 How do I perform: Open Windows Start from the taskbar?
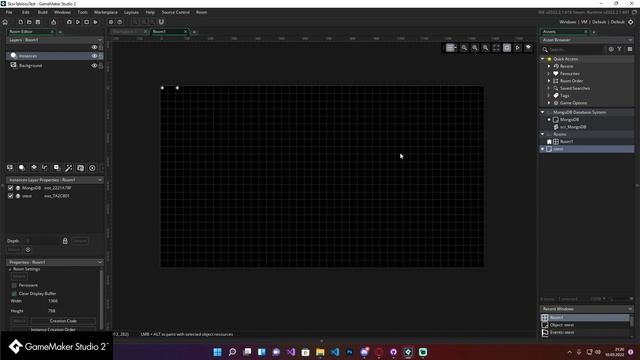pos(218,352)
